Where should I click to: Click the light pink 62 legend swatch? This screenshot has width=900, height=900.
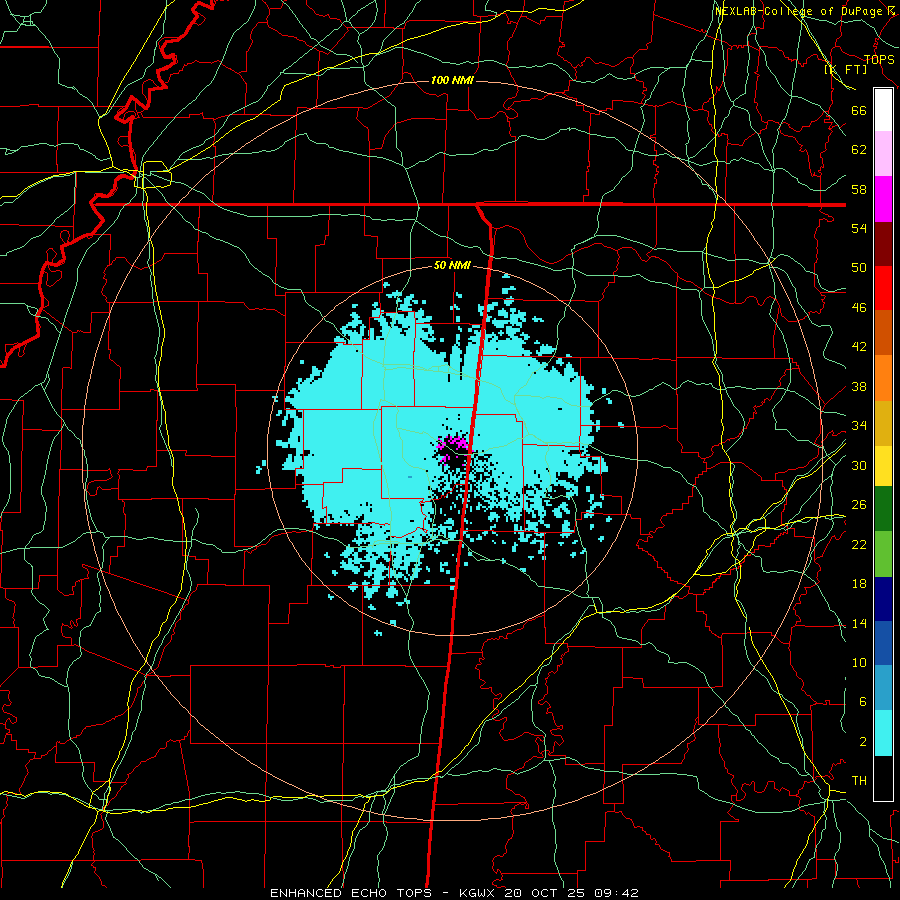(x=883, y=154)
